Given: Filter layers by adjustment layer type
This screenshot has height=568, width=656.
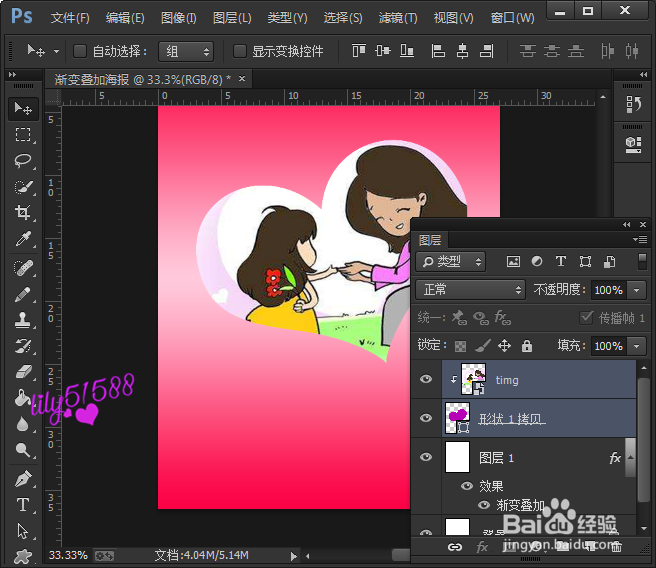Looking at the screenshot, I should click(537, 262).
